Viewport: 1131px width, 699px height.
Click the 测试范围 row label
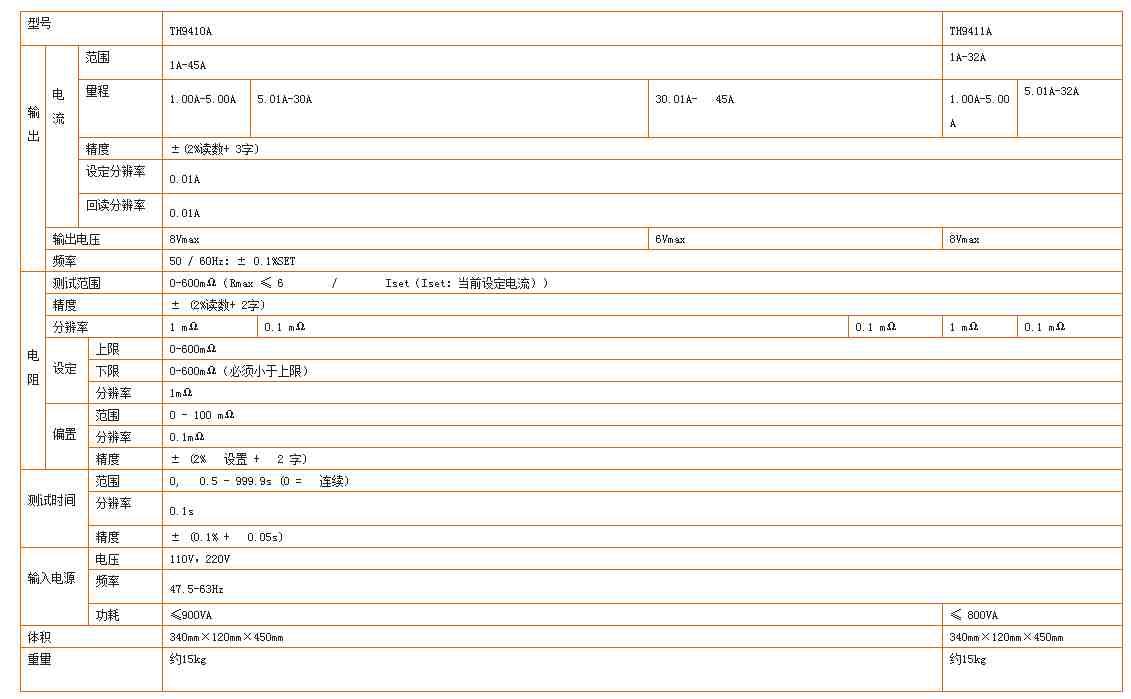tap(76, 283)
